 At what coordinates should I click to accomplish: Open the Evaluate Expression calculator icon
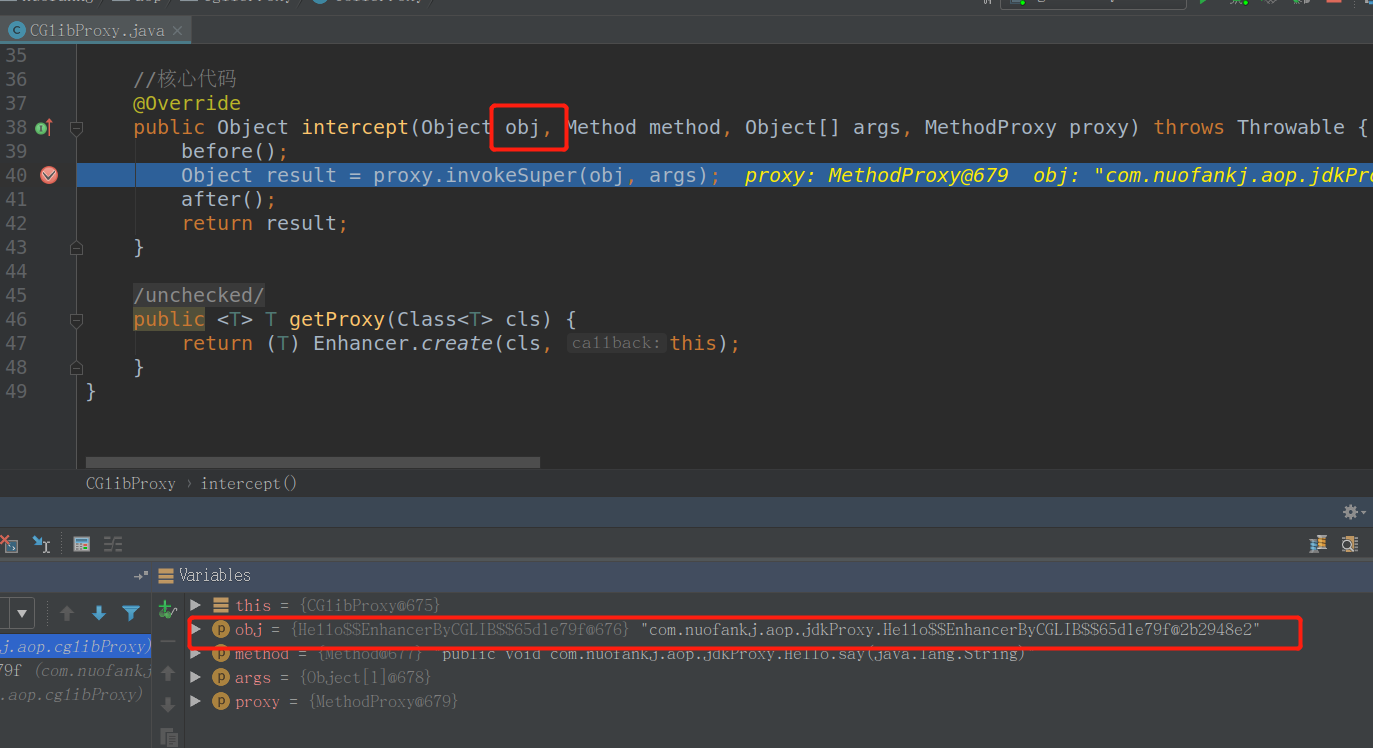(82, 544)
